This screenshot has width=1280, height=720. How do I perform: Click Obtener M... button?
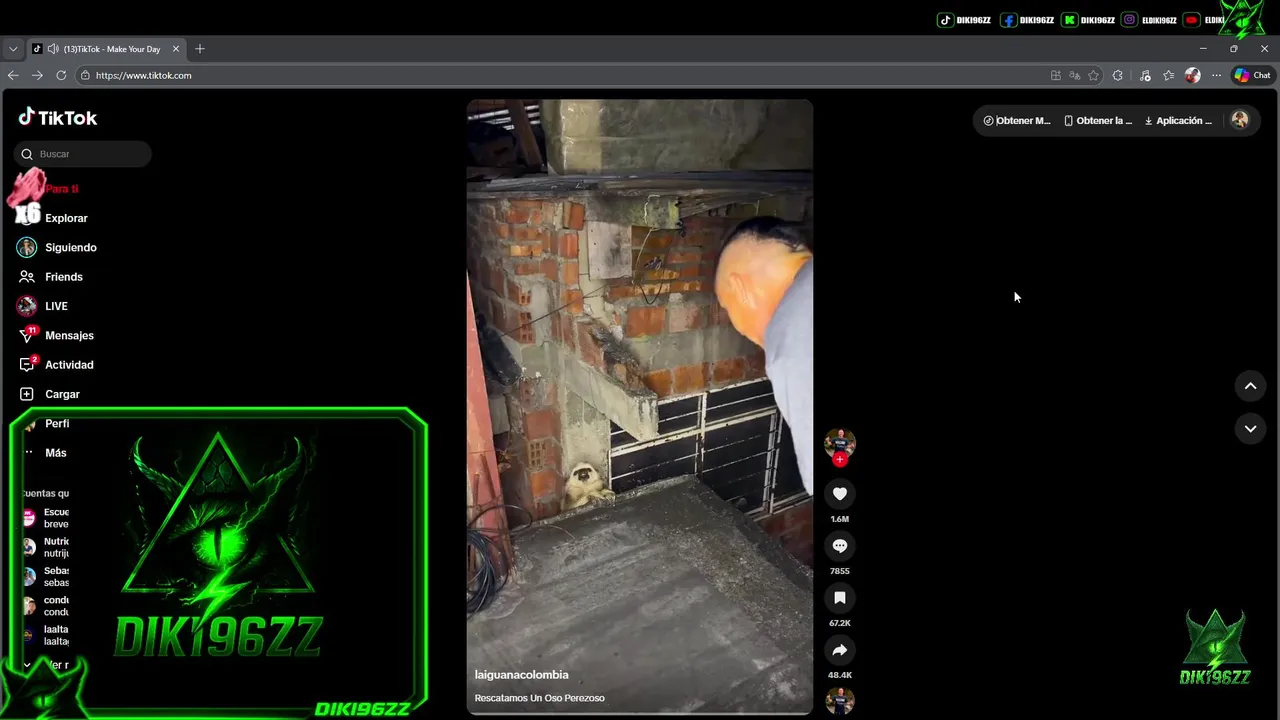pyautogui.click(x=1017, y=121)
